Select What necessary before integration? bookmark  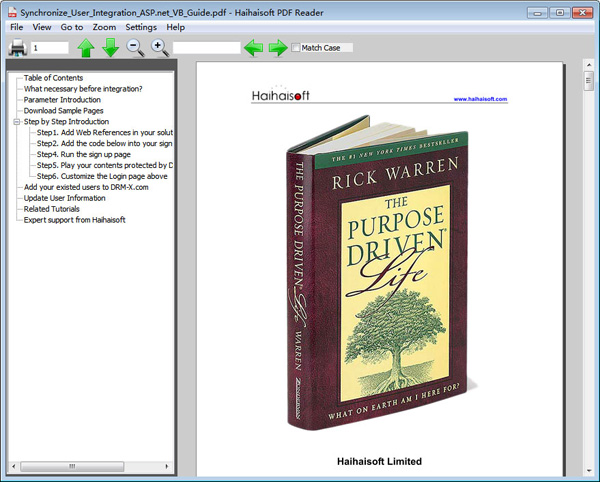83,89
